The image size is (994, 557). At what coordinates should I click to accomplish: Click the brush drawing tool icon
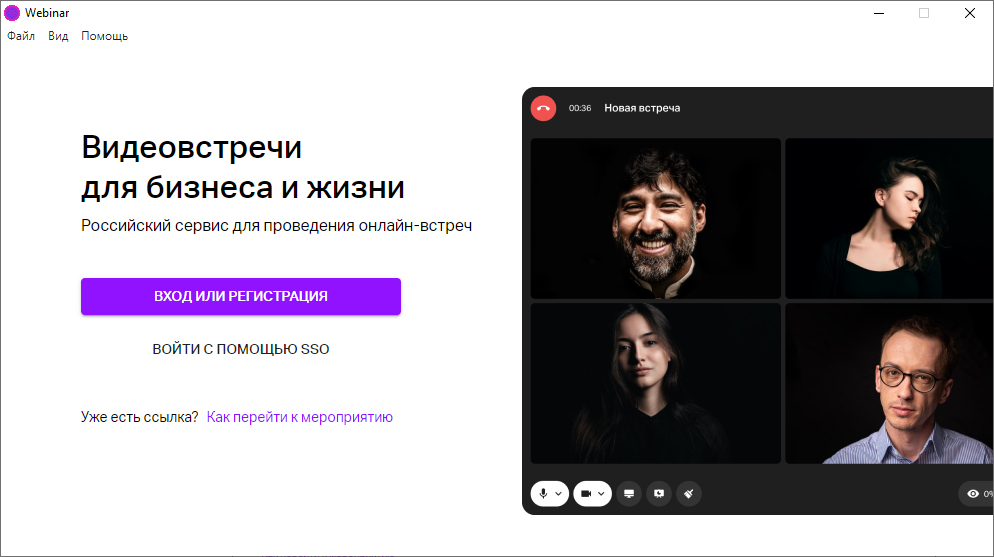689,494
